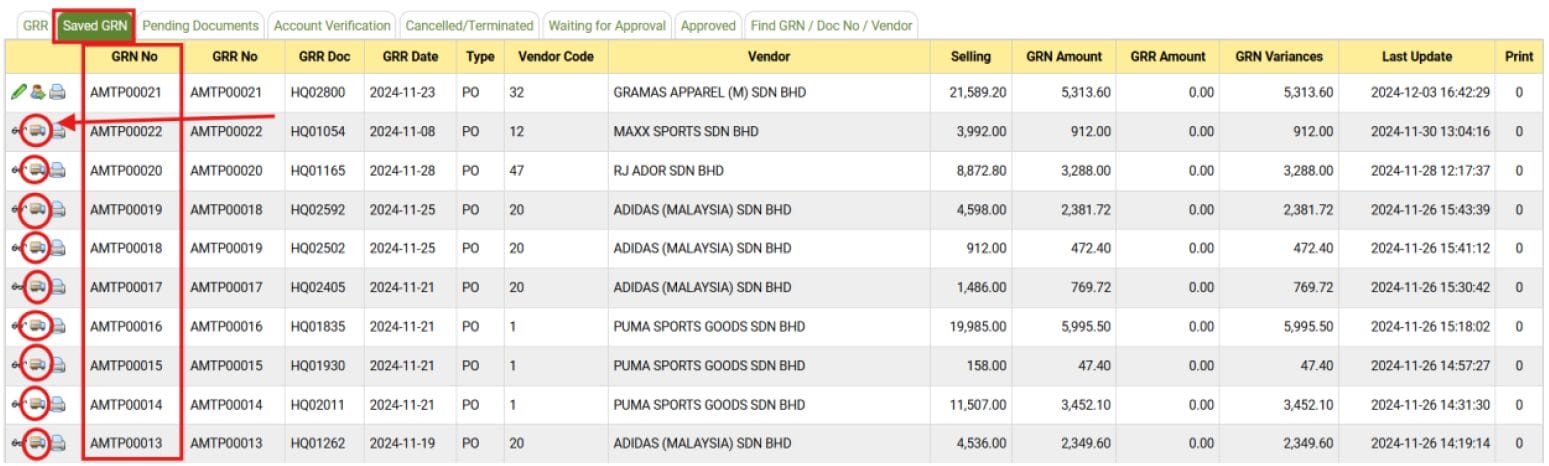
Task: Open the Cancelled/Terminated tab
Action: click(x=469, y=26)
